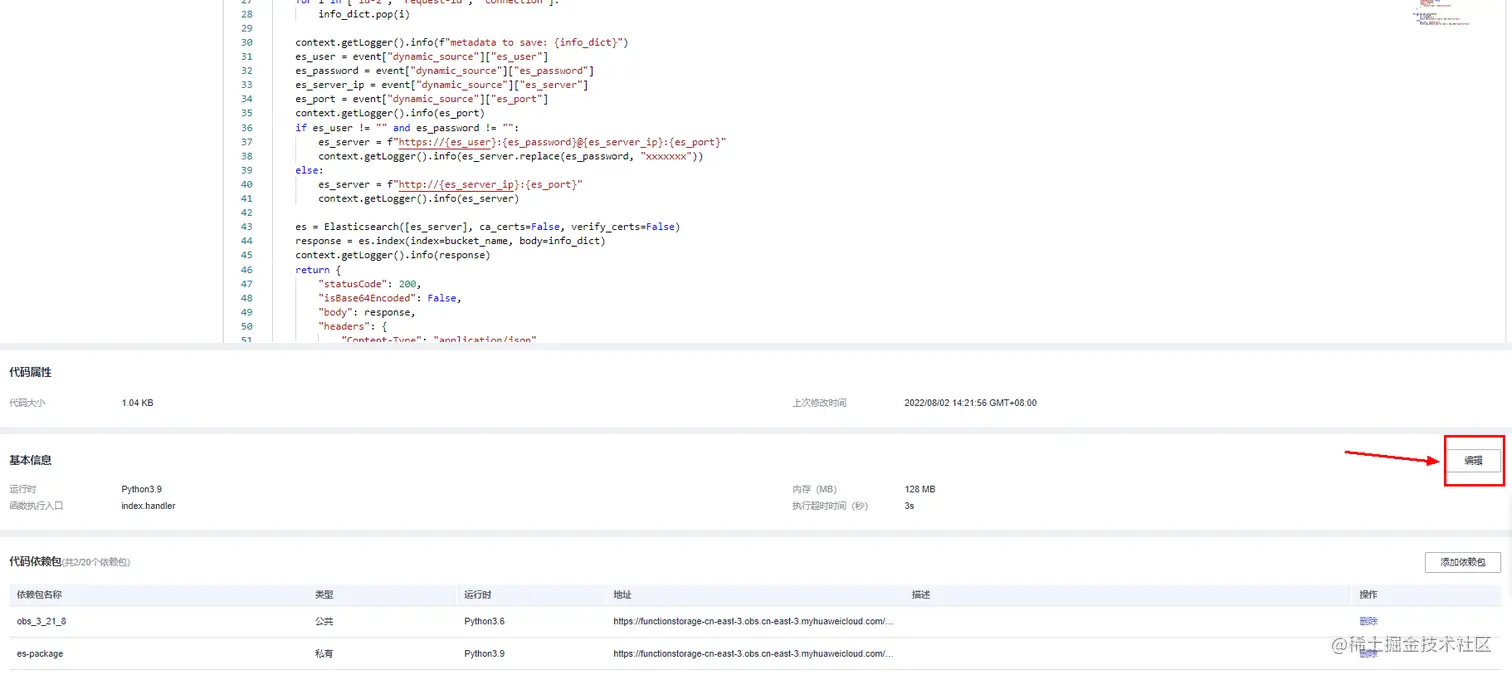Click the 函数执行入口 label
This screenshot has width=1512, height=675.
pos(36,506)
